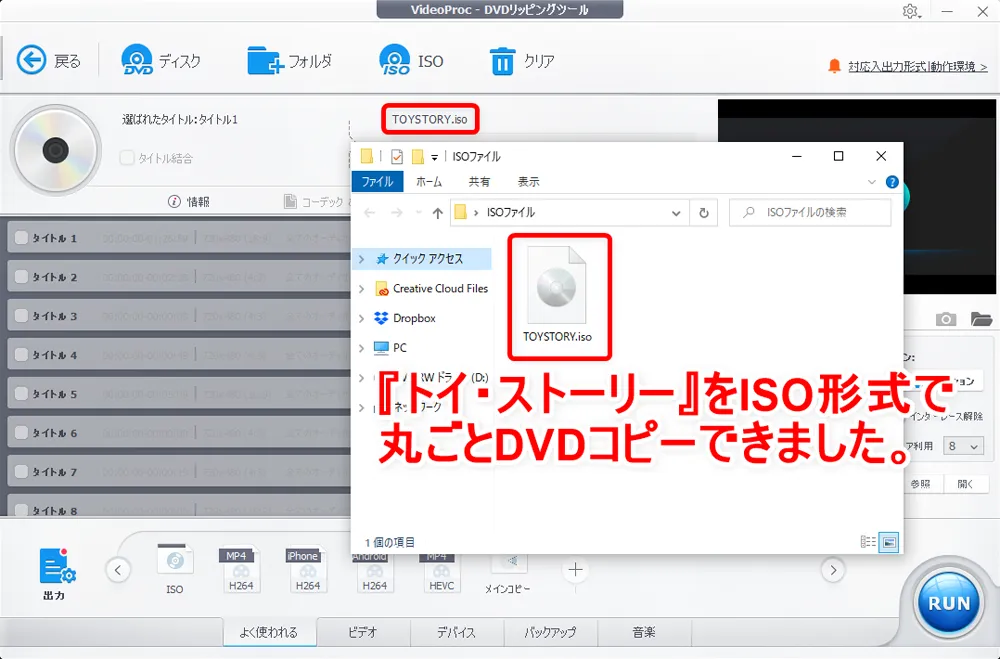
Task: Open the 対応入出力形式|動作環境 link
Action: tap(917, 66)
